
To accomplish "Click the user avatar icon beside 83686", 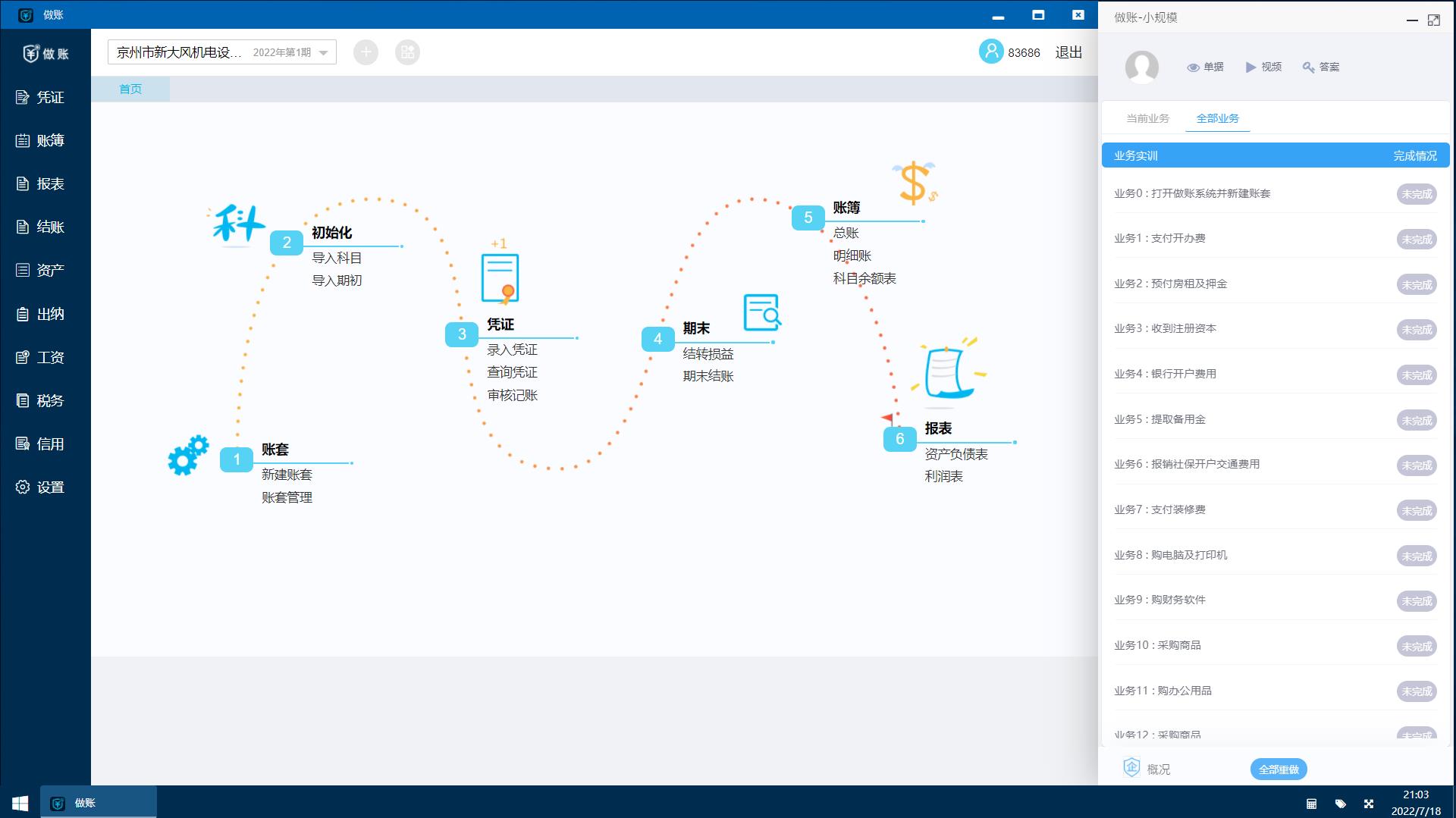I will coord(990,52).
